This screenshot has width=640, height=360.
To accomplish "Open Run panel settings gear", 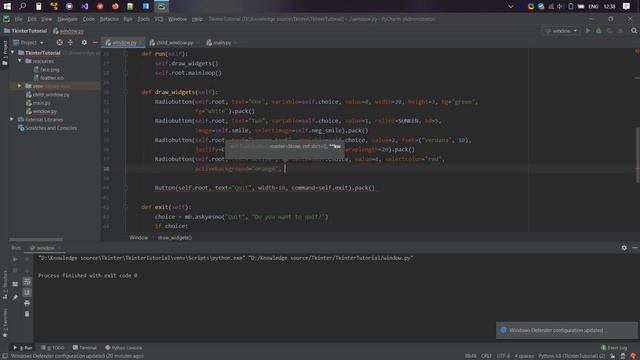I will coord(624,248).
